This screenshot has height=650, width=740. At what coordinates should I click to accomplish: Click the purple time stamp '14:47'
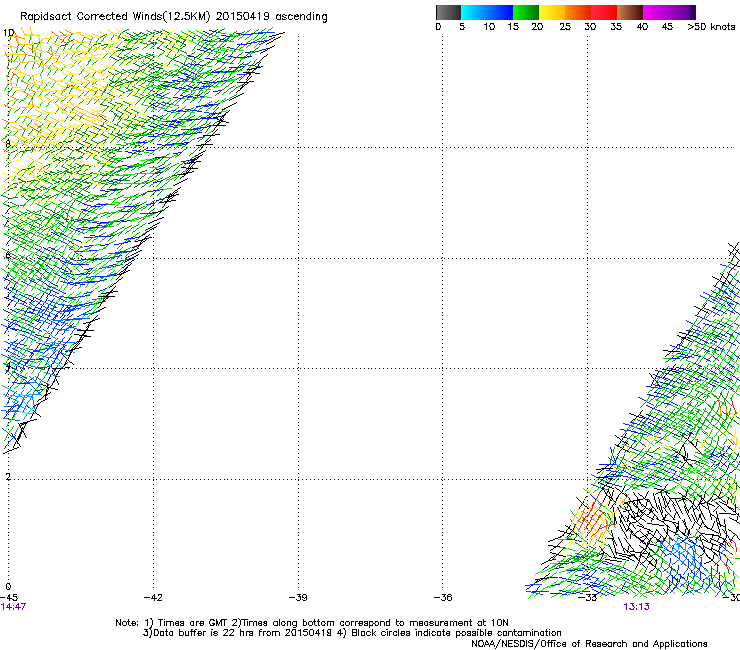[13, 607]
